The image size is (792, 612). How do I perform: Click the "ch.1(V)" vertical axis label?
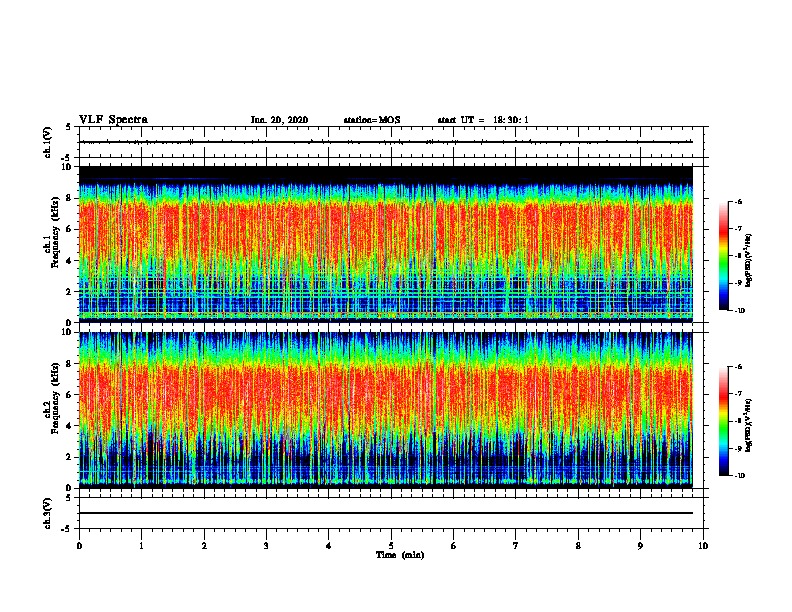(x=47, y=142)
